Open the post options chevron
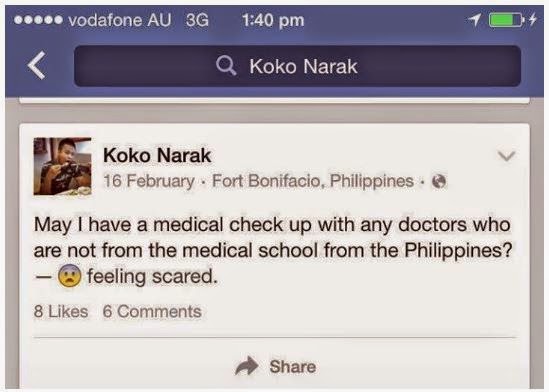The image size is (549, 392). tap(506, 156)
